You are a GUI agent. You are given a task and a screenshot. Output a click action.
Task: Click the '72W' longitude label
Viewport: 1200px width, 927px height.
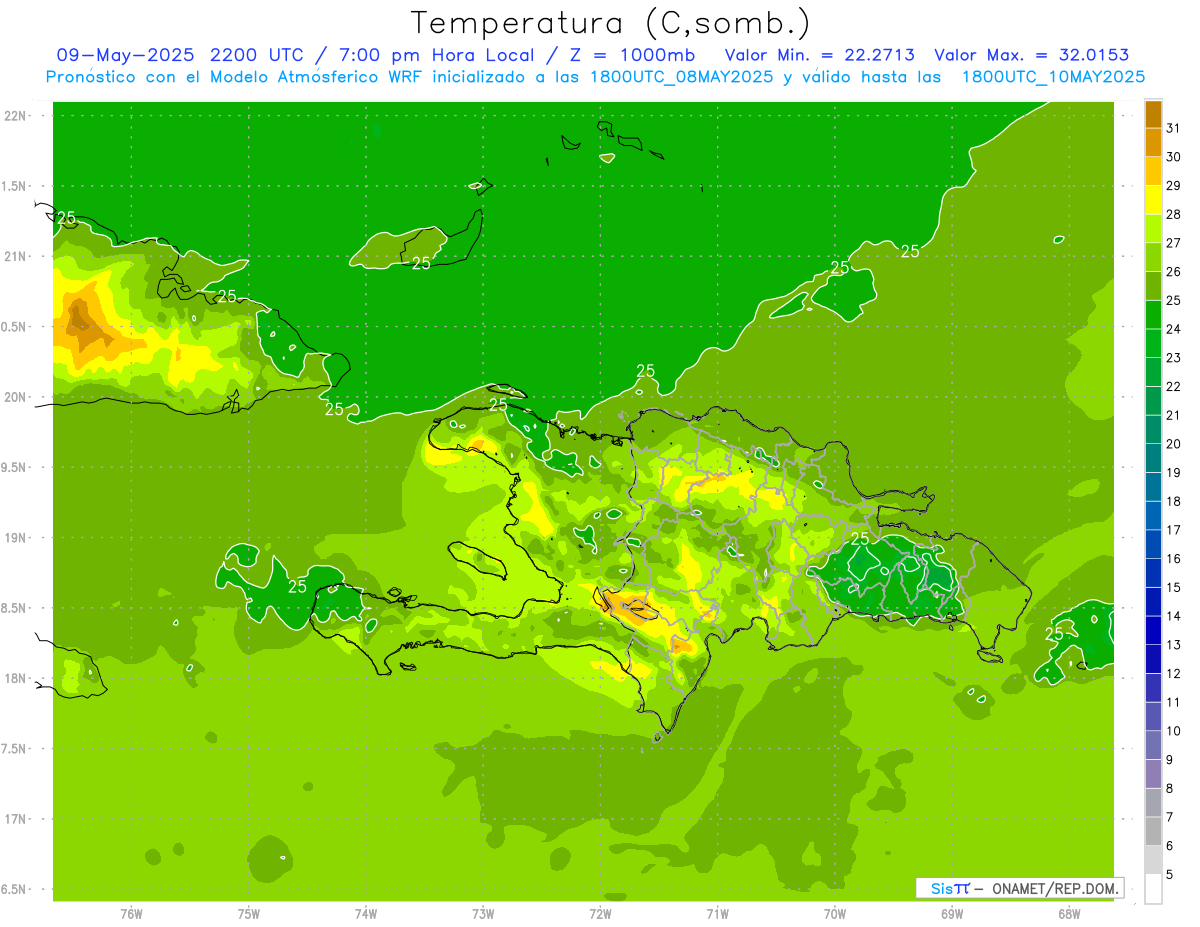pyautogui.click(x=600, y=914)
